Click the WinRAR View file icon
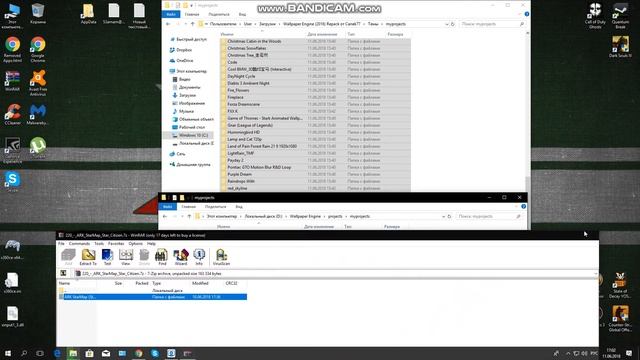 pos(126,257)
